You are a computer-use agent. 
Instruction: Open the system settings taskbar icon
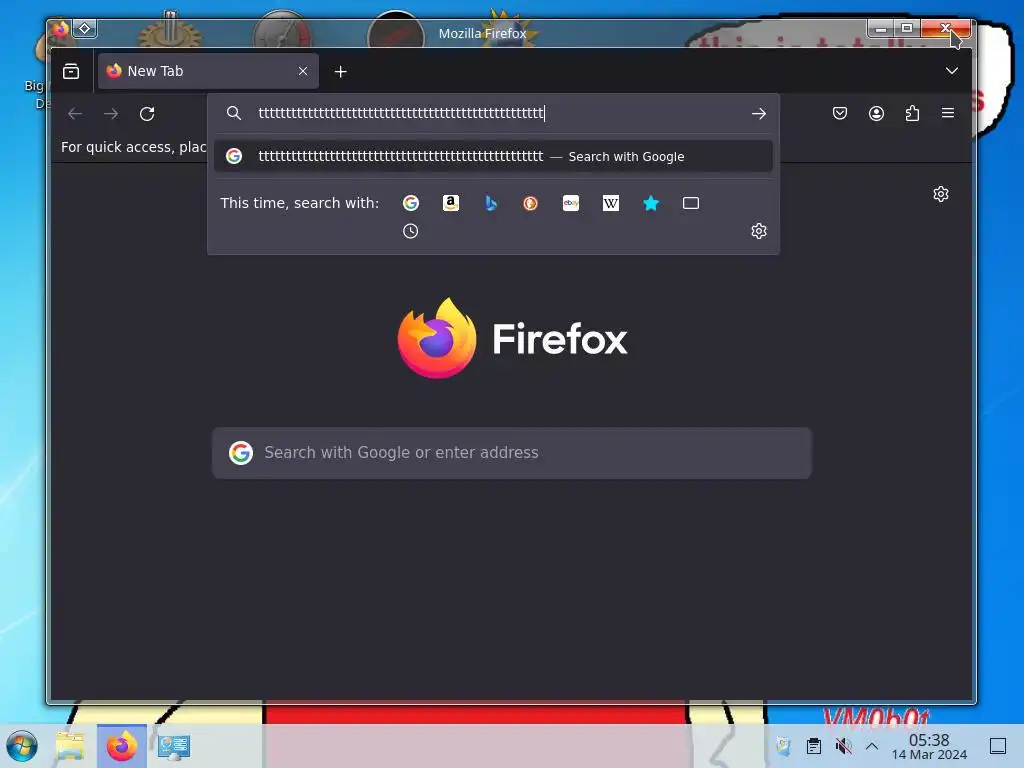pyautogui.click(x=174, y=746)
